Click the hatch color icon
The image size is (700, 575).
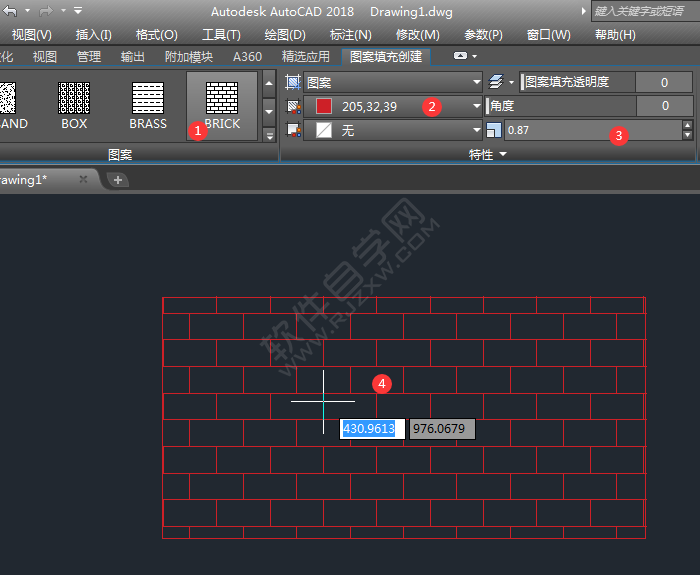point(293,106)
